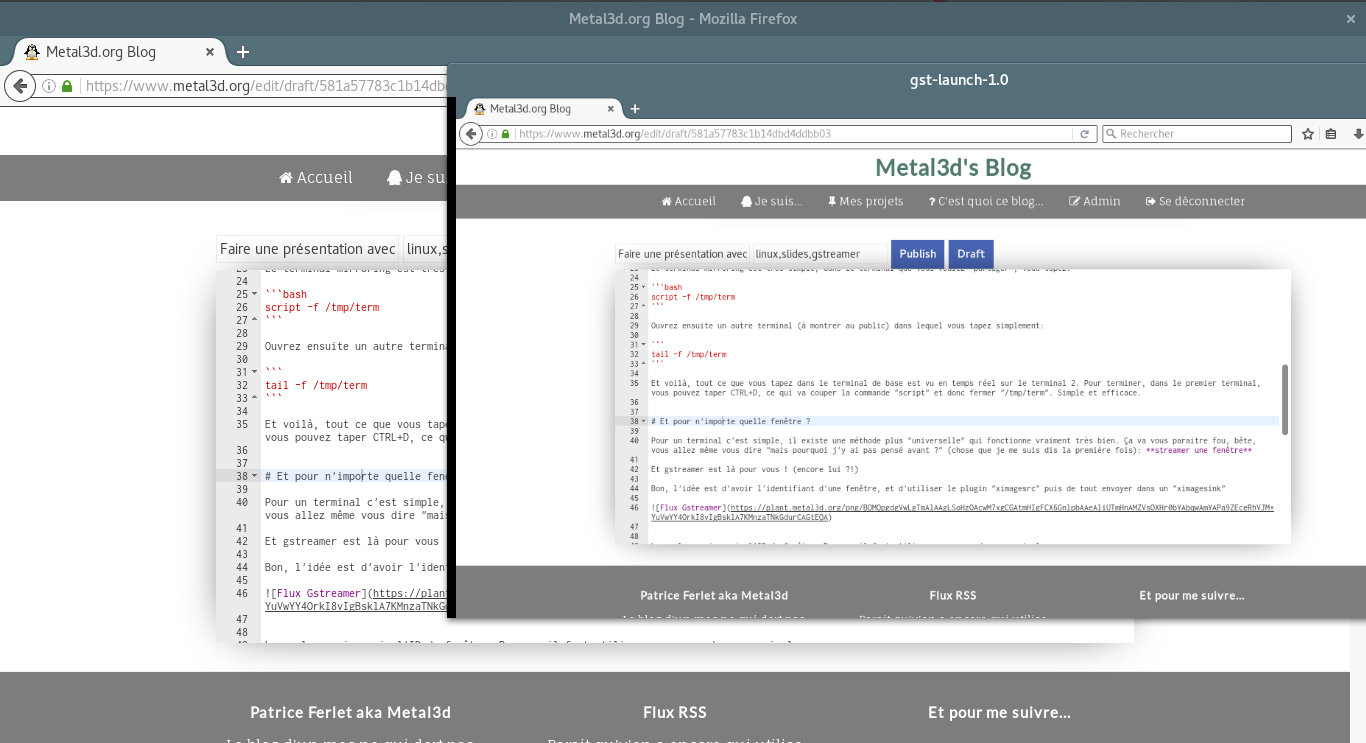Collapse the fold arrow at line 25 in Firefox
The height and width of the screenshot is (743, 1366).
[x=254, y=294]
